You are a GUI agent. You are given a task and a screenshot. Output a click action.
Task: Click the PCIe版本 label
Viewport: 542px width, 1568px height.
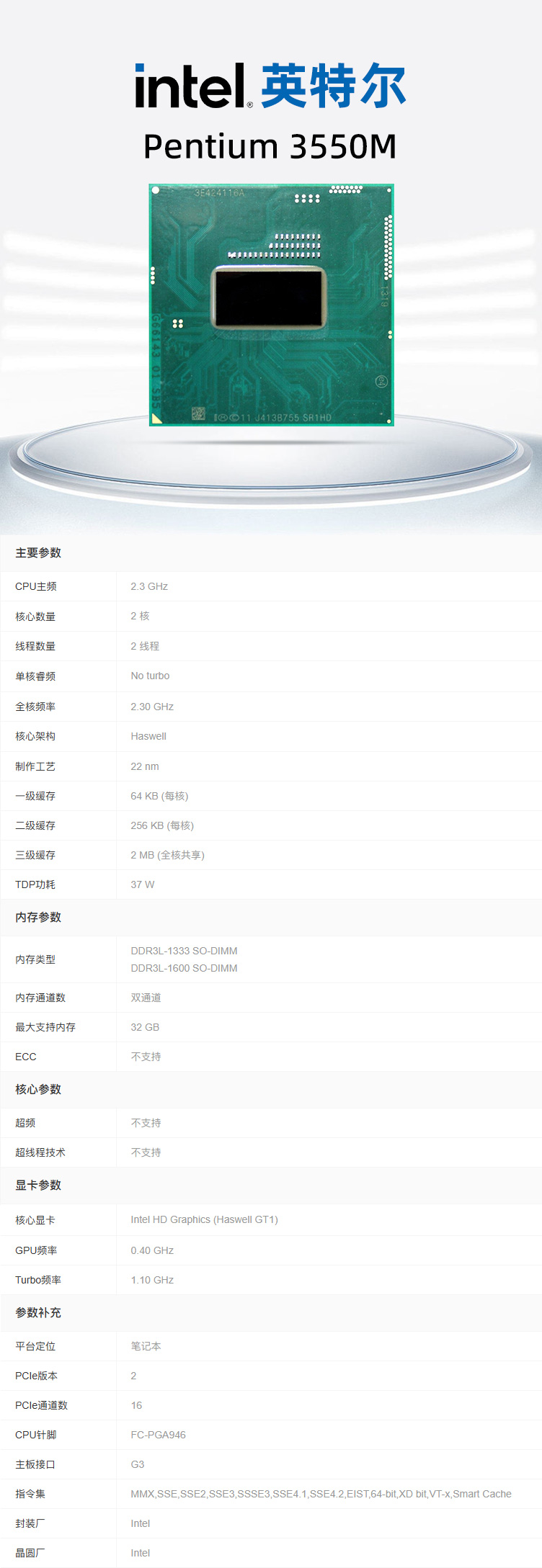coord(37,1376)
